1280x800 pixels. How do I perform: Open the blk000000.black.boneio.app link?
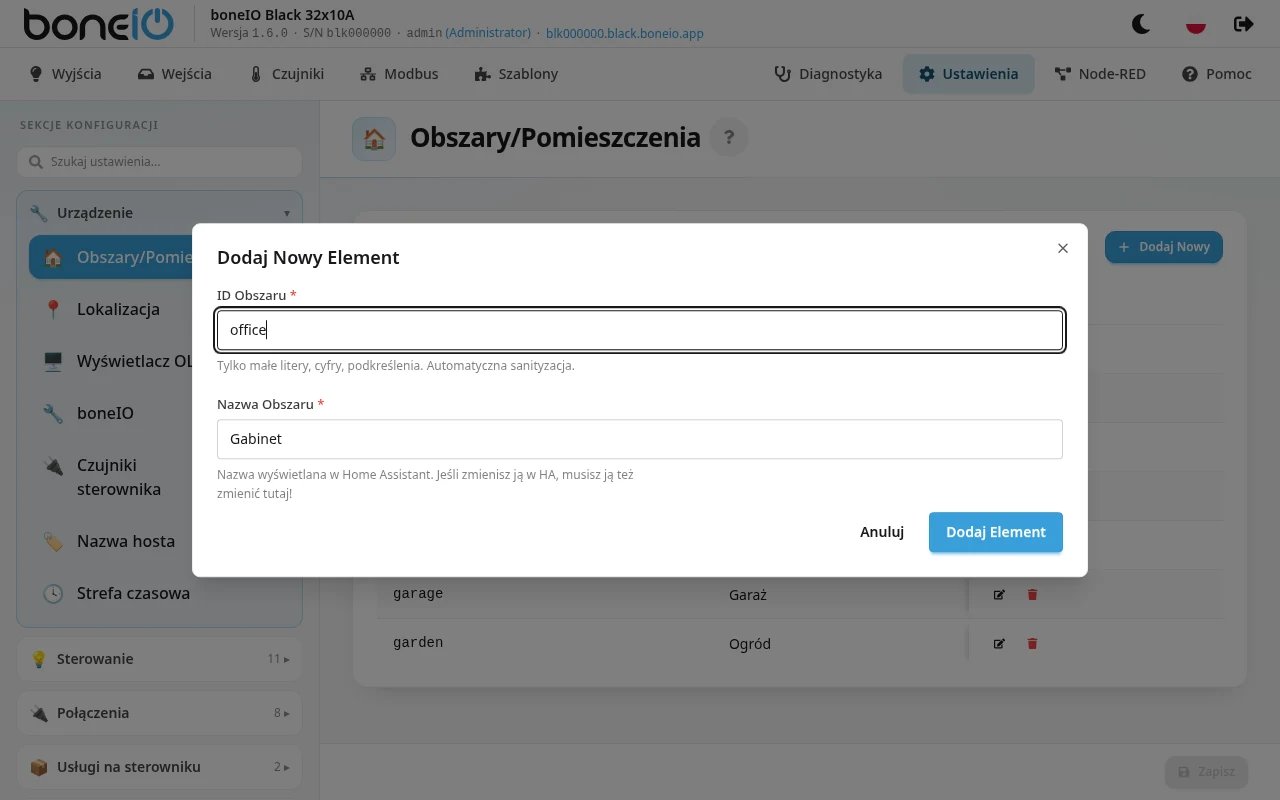coord(625,33)
